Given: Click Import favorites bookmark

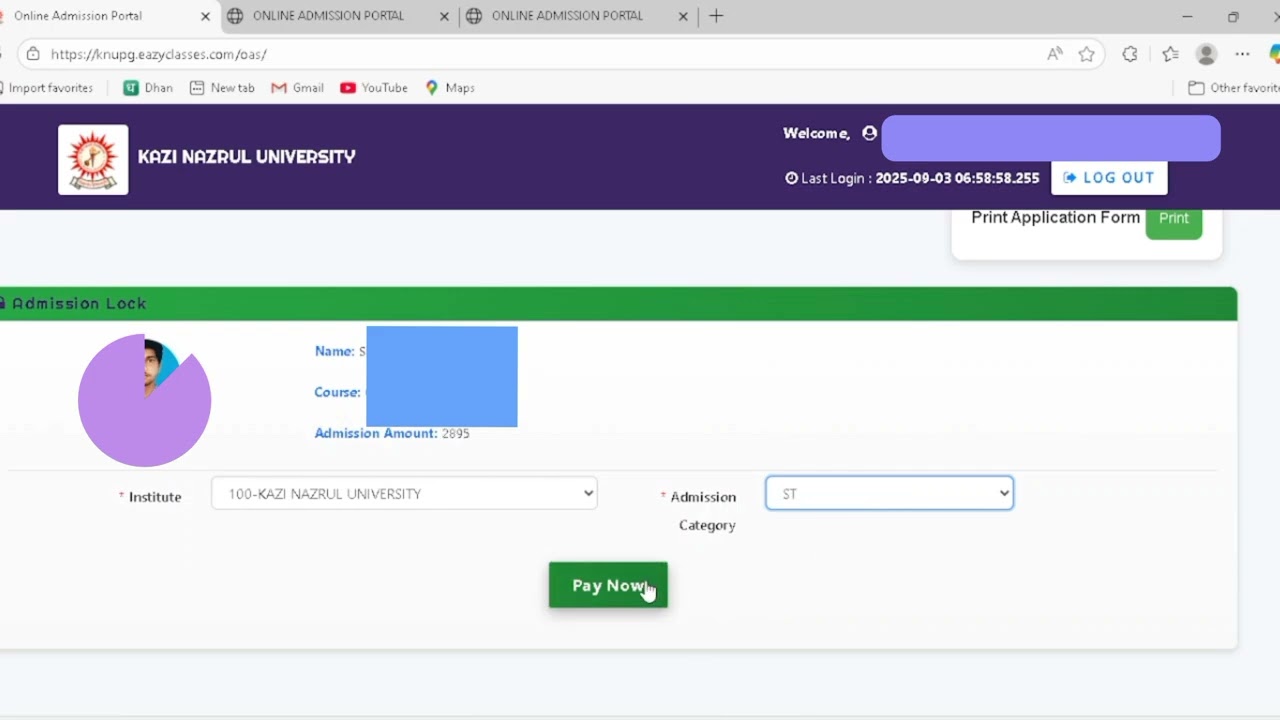Looking at the screenshot, I should coord(47,88).
